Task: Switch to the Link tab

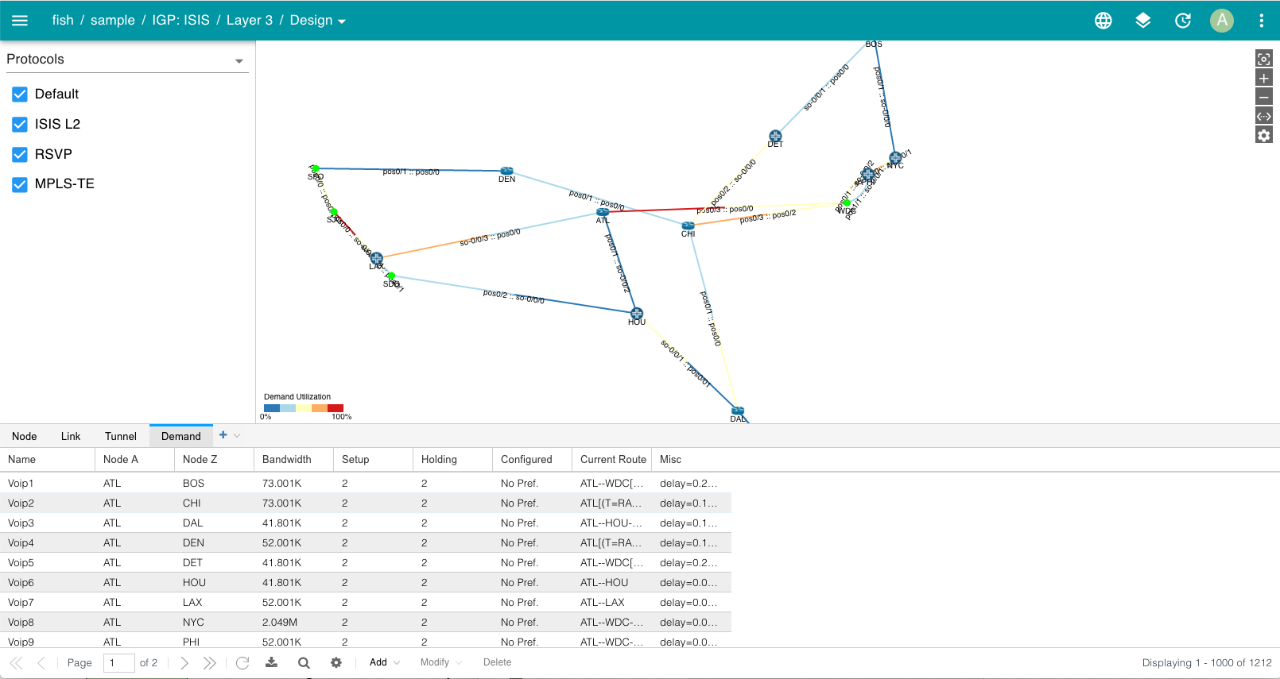Action: pos(71,436)
